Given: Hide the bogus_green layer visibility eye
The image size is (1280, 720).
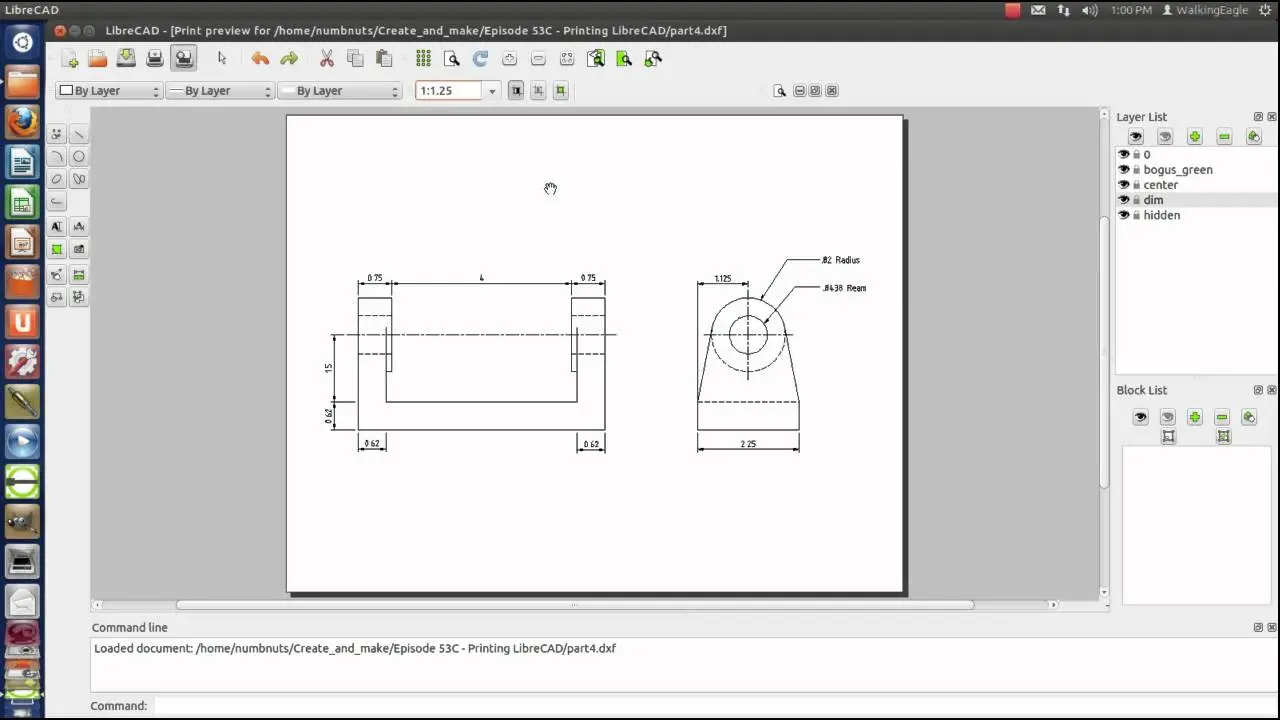Looking at the screenshot, I should (x=1123, y=169).
